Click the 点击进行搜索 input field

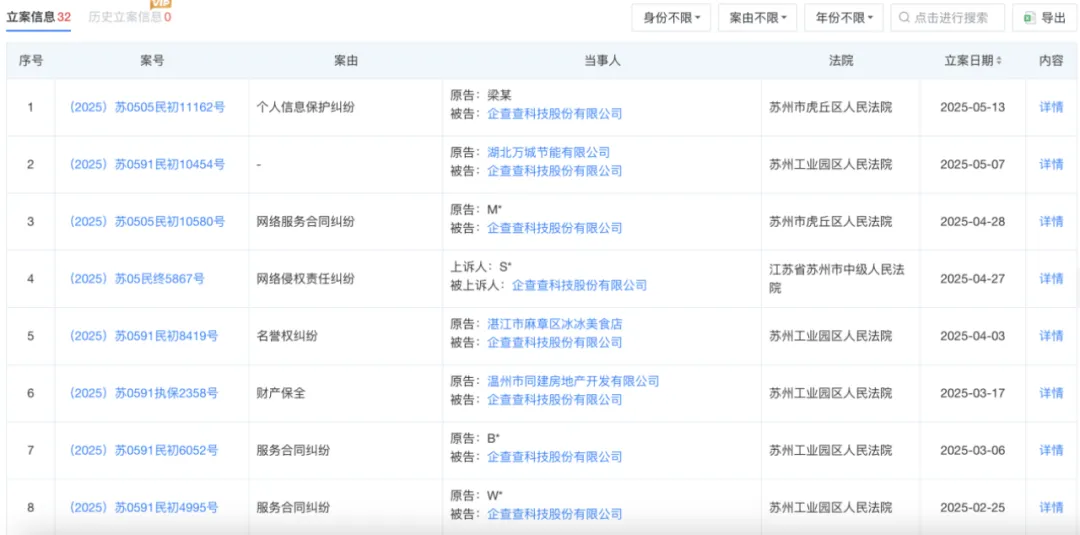tap(948, 18)
